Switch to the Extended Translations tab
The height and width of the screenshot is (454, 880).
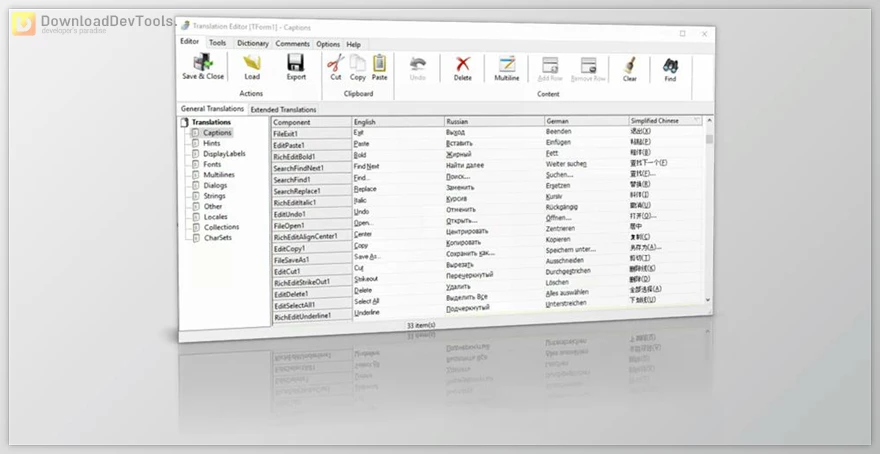[x=283, y=110]
